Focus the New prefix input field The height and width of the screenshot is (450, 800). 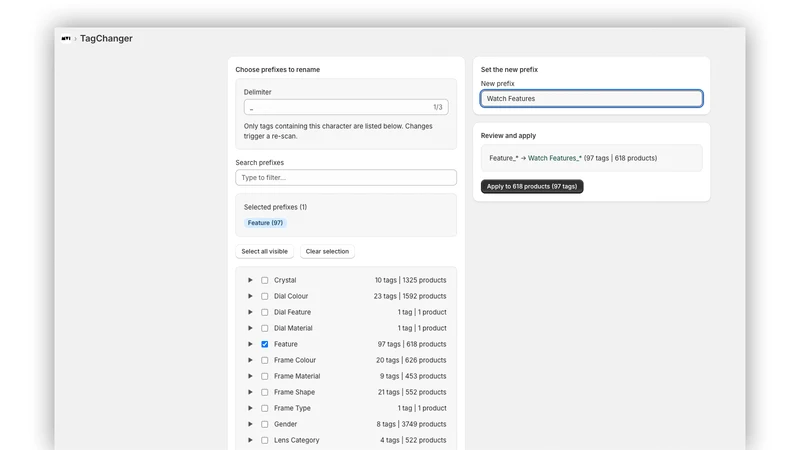591,98
